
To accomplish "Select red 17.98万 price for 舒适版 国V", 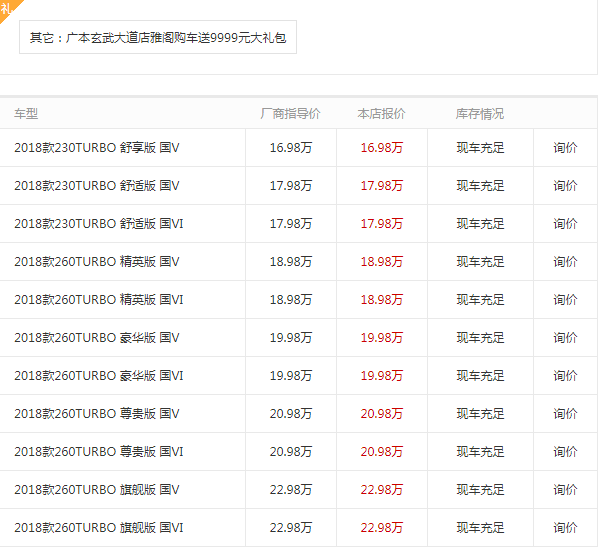I will [382, 185].
